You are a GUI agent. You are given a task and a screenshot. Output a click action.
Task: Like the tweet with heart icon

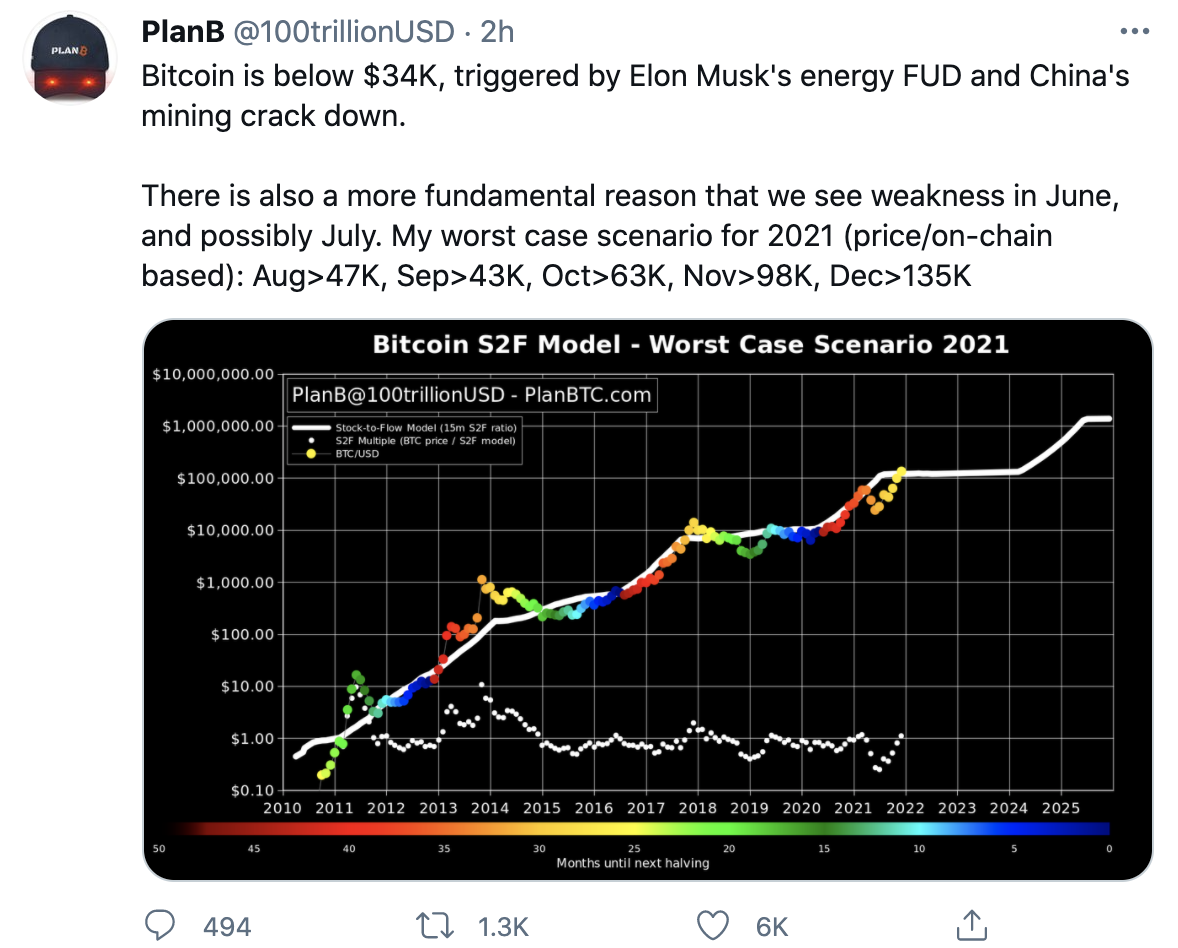(712, 925)
